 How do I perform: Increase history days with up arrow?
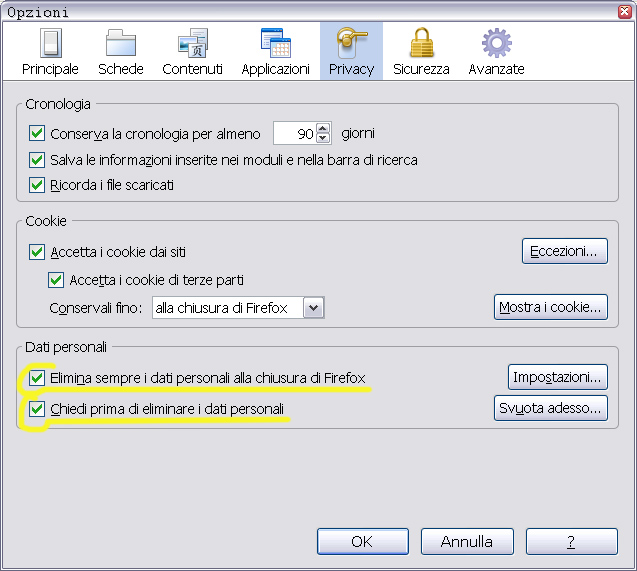(323, 128)
